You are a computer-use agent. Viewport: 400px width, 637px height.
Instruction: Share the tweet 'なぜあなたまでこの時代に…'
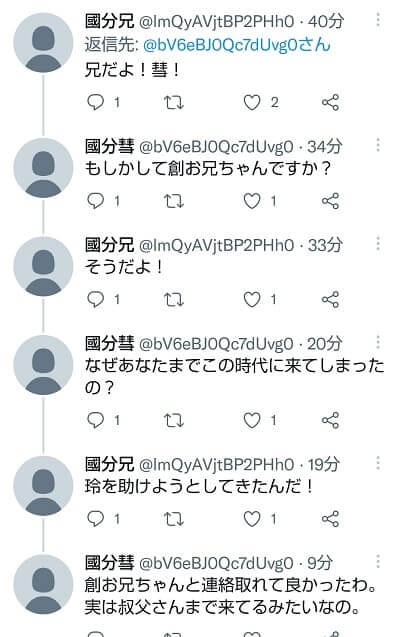330,420
